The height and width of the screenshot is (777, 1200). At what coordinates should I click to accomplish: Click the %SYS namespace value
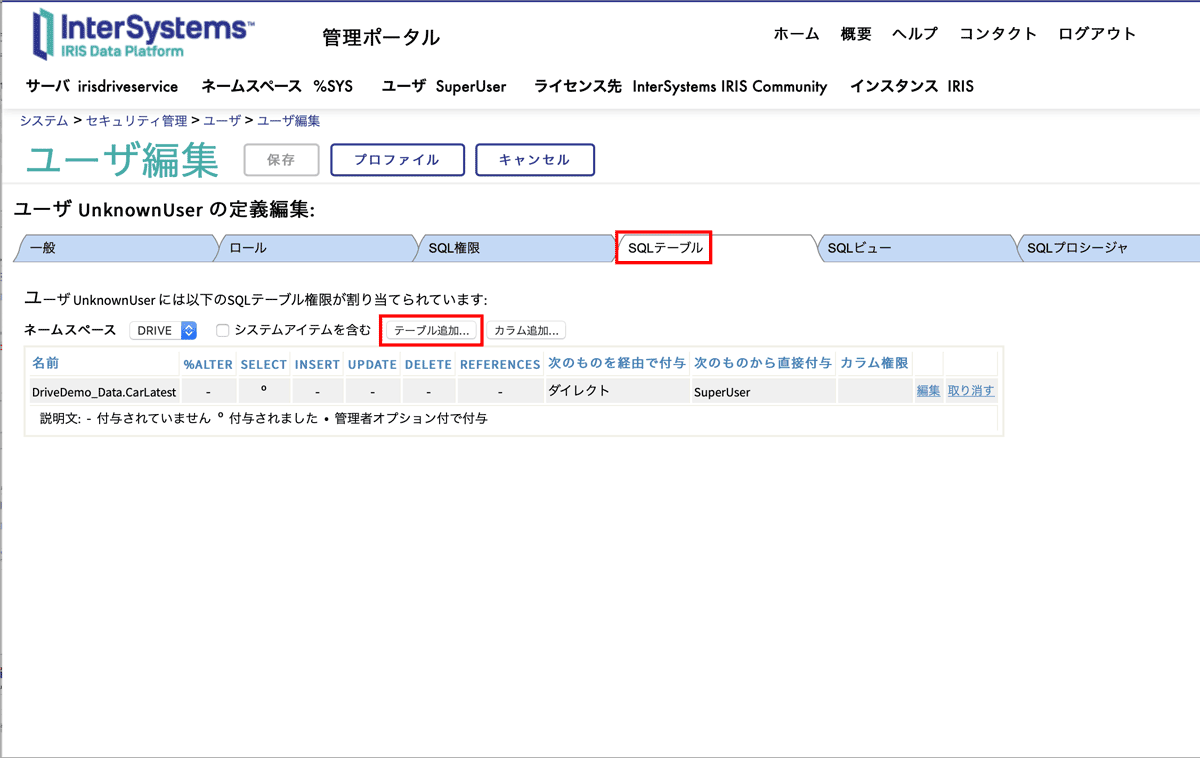(x=333, y=87)
